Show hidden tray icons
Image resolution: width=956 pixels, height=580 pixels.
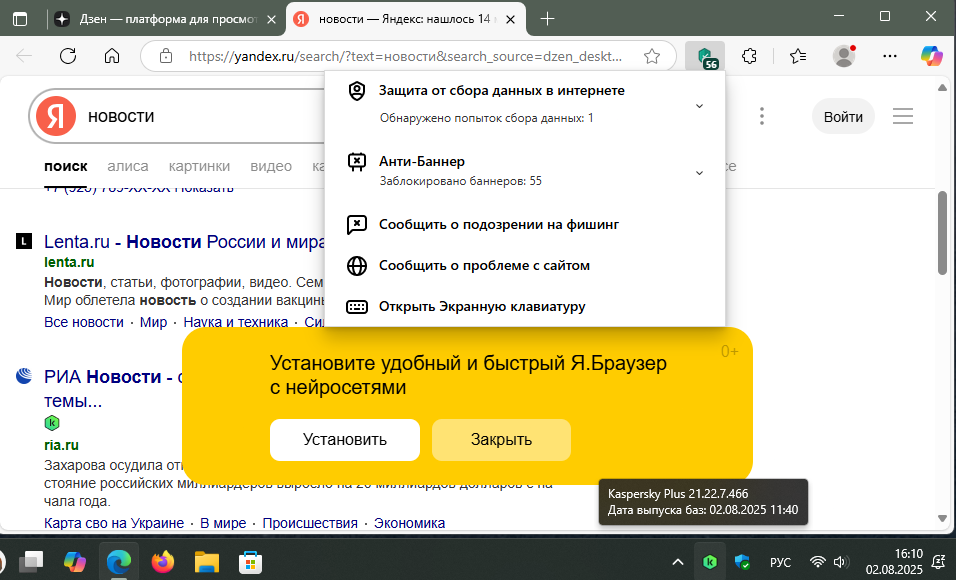coord(677,562)
